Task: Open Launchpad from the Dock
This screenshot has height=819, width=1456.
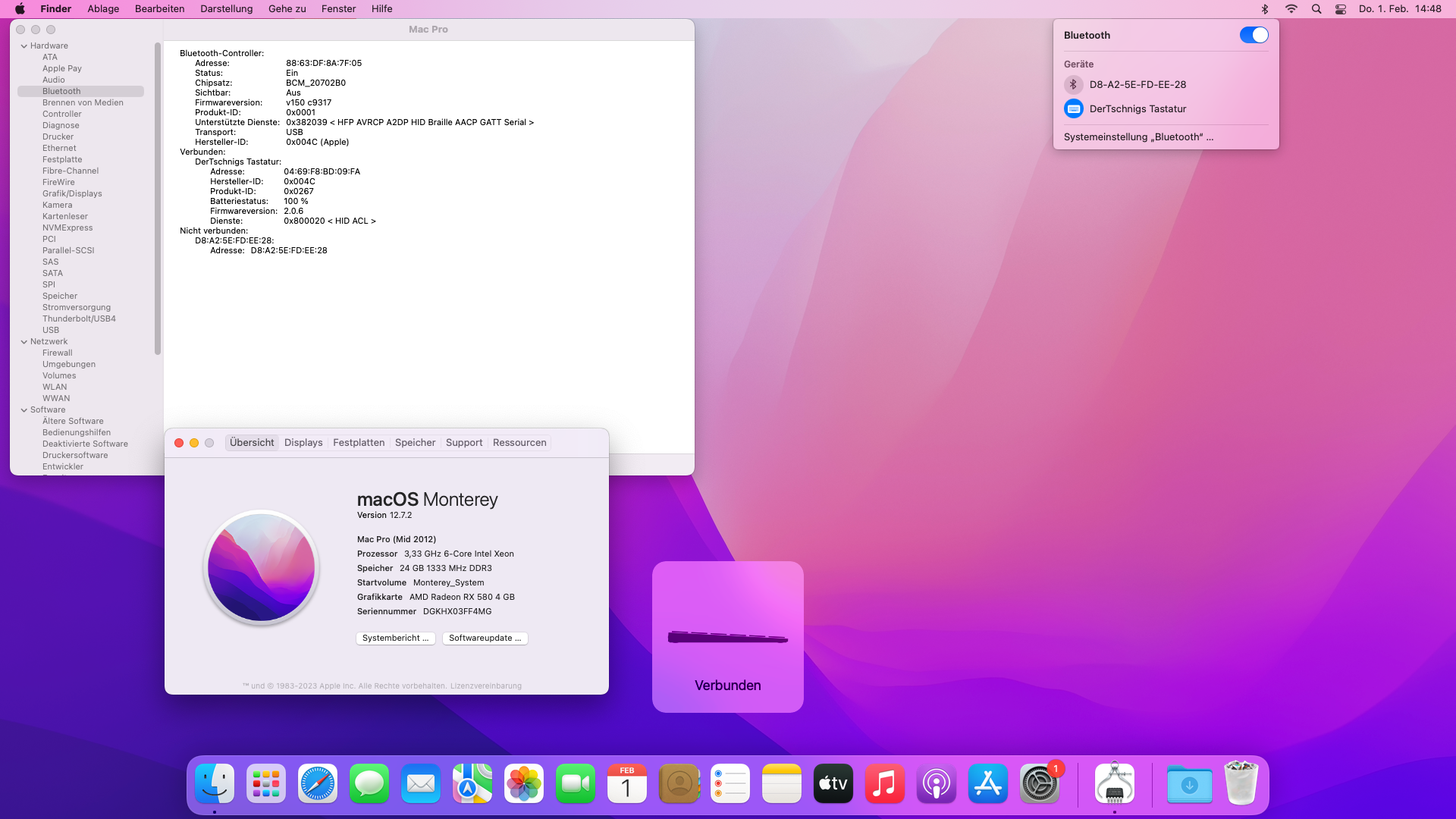Action: 266,783
